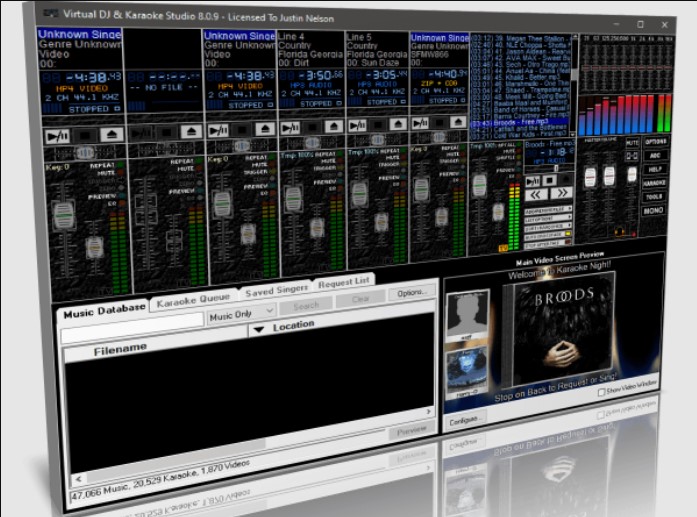This screenshot has height=517, width=697.
Task: Toggle EQ on the leftmost deck
Action: coord(121,204)
